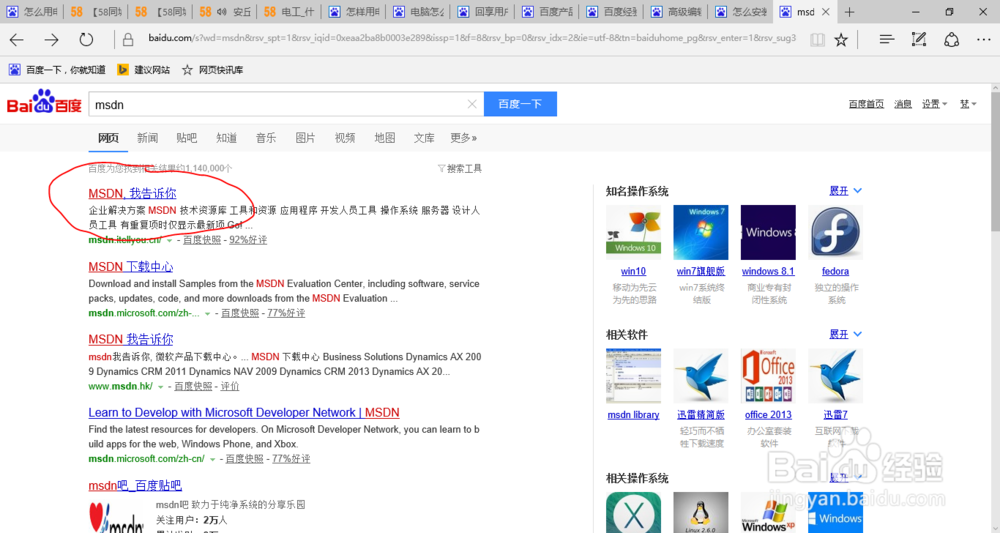Open the Hub three-lines icon

click(x=886, y=40)
